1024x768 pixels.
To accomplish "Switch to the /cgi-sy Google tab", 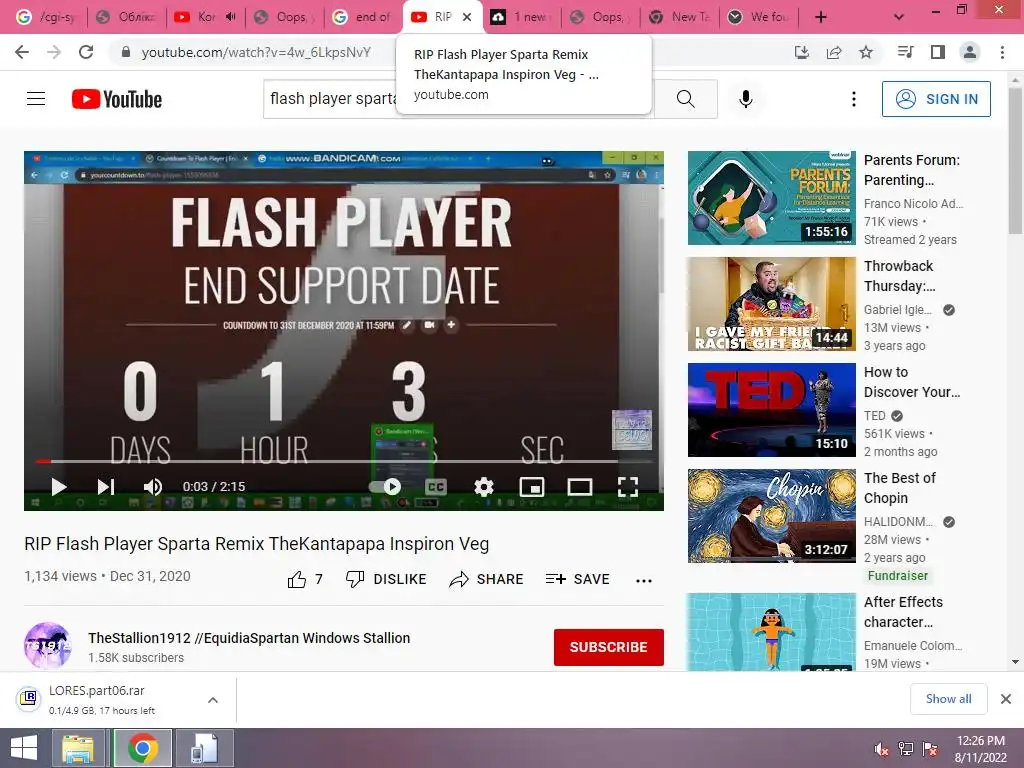I will pyautogui.click(x=46, y=17).
